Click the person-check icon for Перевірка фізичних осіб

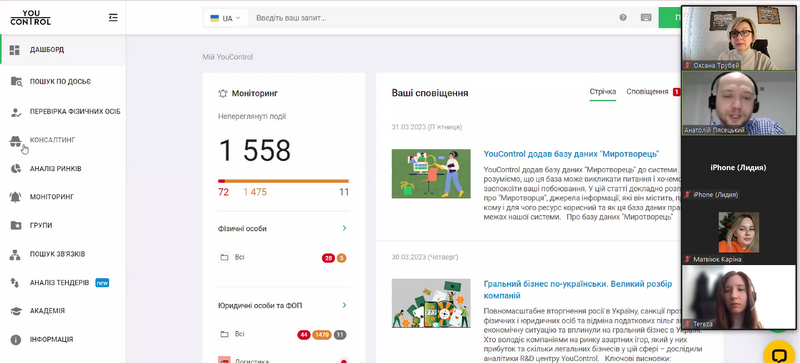click(x=16, y=112)
